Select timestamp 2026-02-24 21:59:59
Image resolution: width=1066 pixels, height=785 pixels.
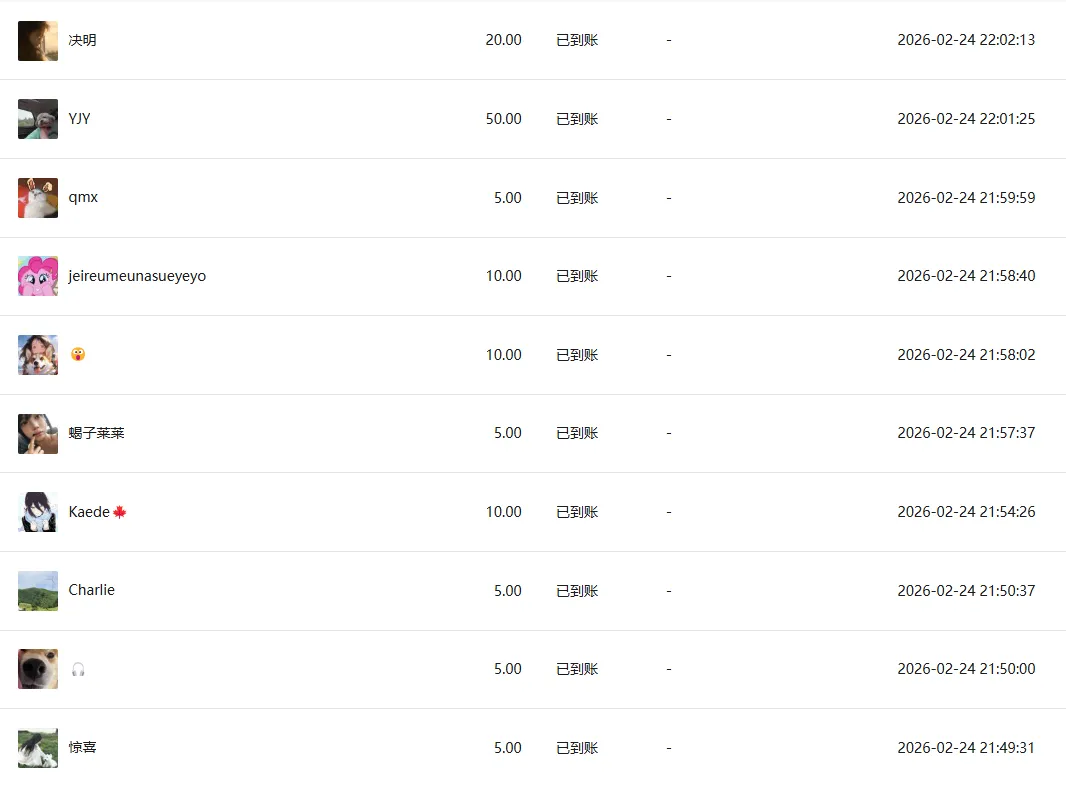[x=966, y=198]
